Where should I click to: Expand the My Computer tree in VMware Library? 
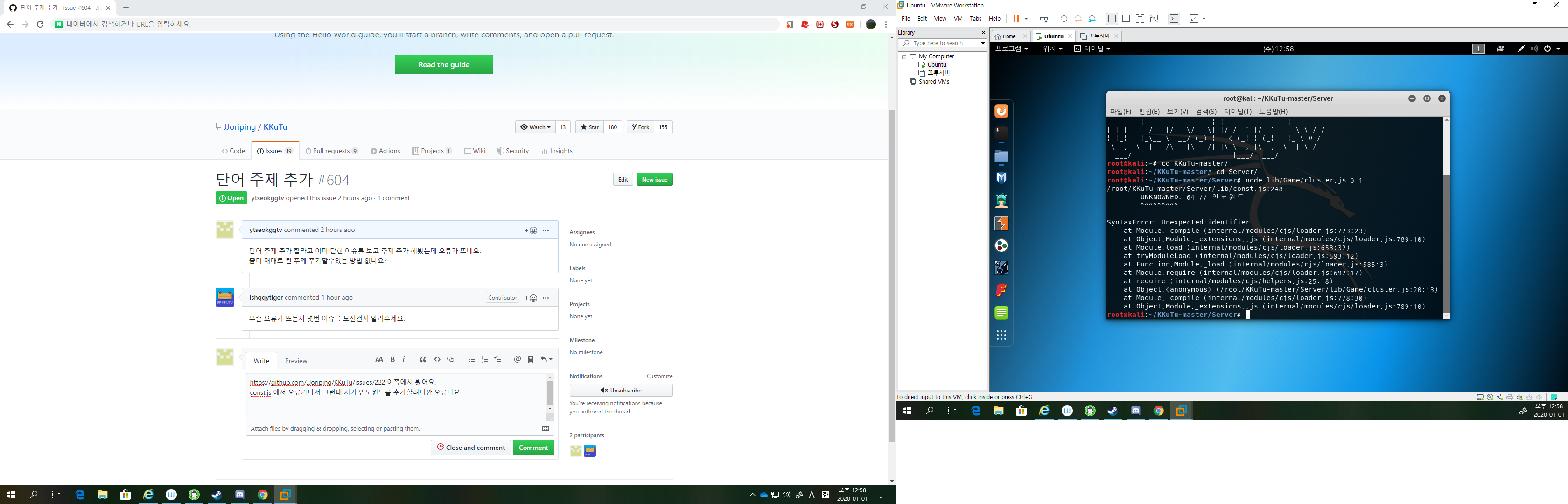click(x=904, y=56)
